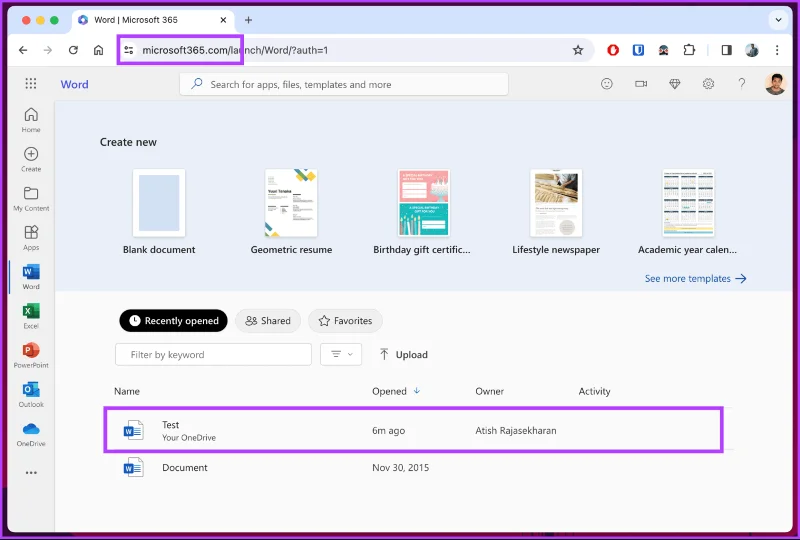Image resolution: width=800 pixels, height=540 pixels.
Task: Open Help question mark icon
Action: coord(742,84)
